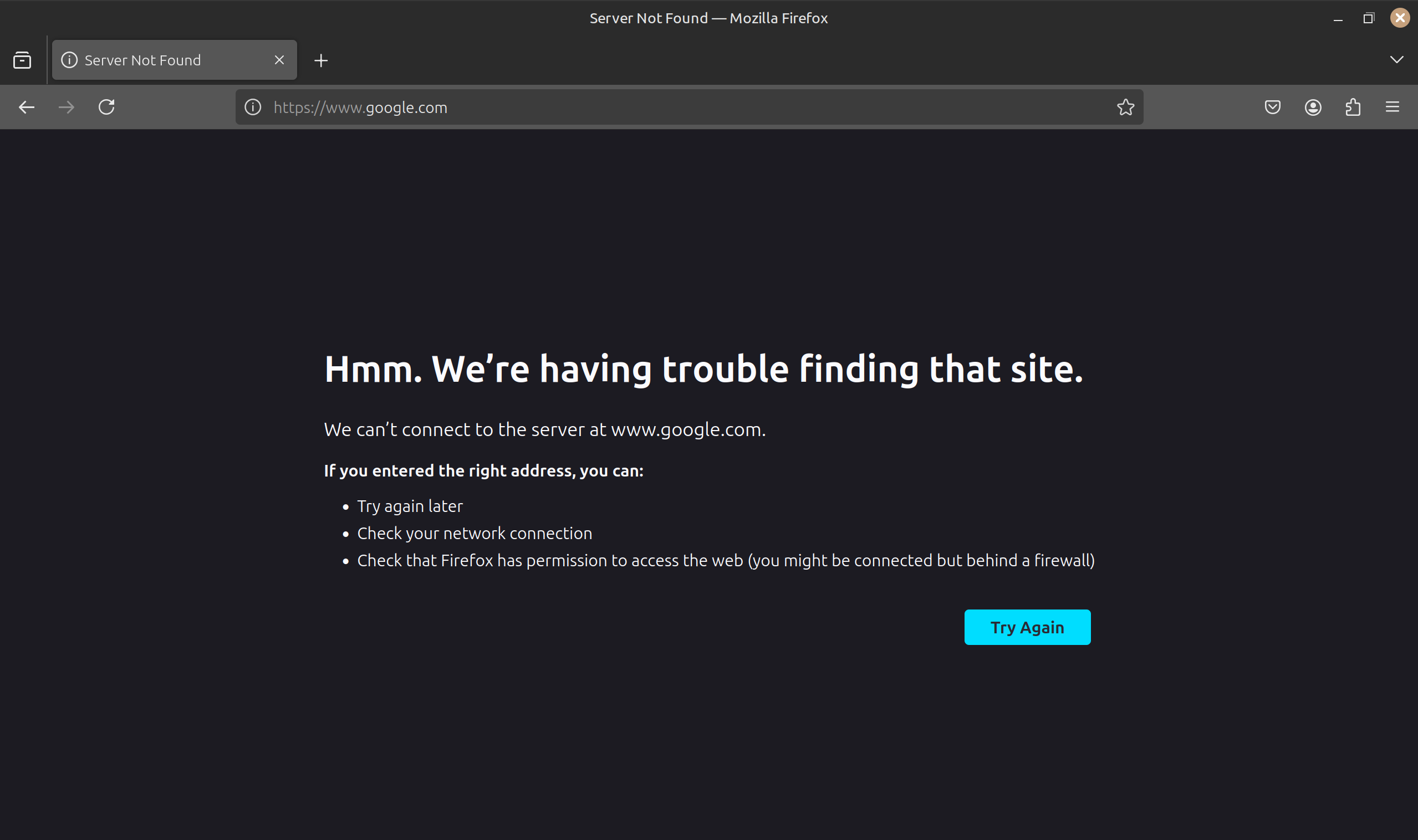Open the Firefox account menu
Viewport: 1418px width, 840px height.
(1313, 107)
